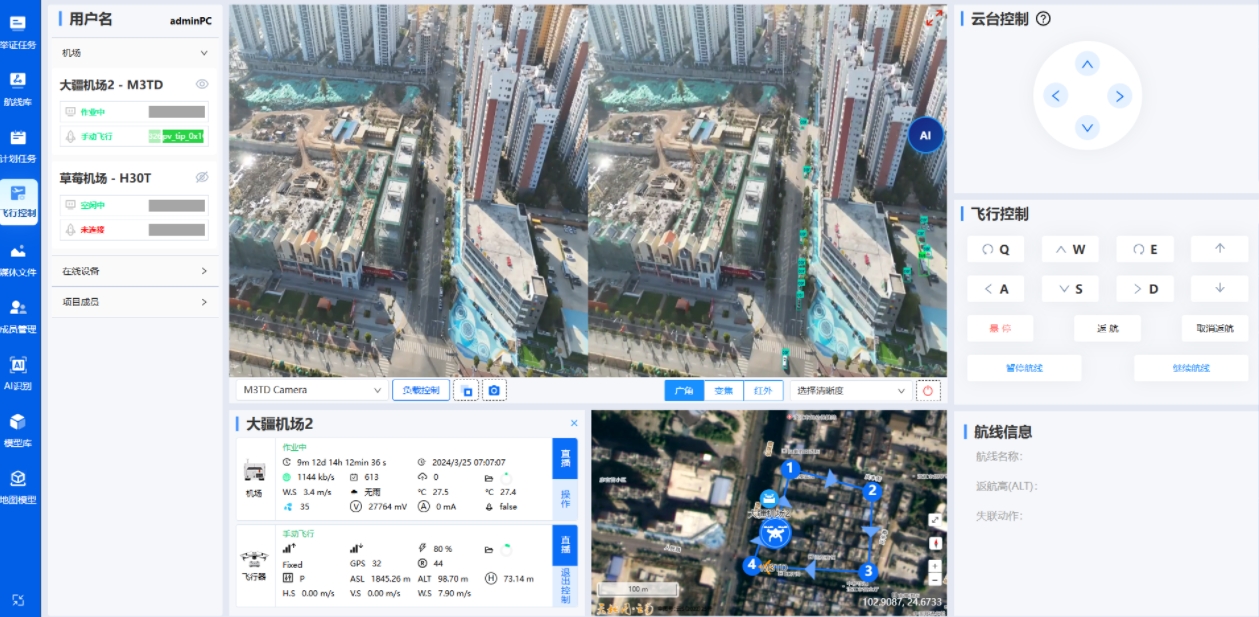Switch to the 红外 infrared view tab
This screenshot has width=1259, height=617.
[x=763, y=390]
